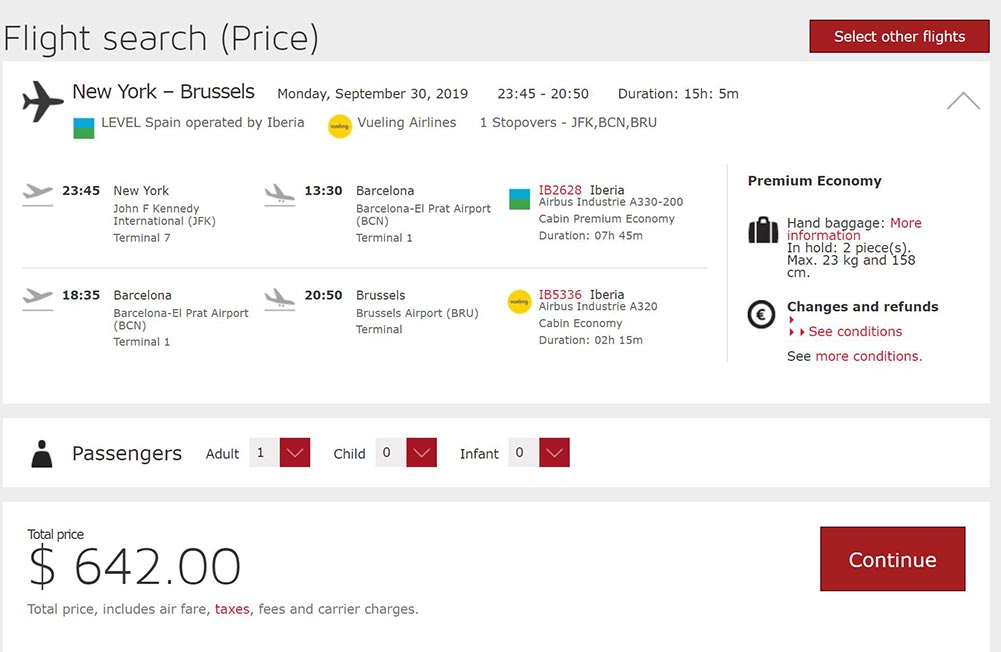Click the euro Changes and refunds icon
The image size is (1001, 652).
761,314
